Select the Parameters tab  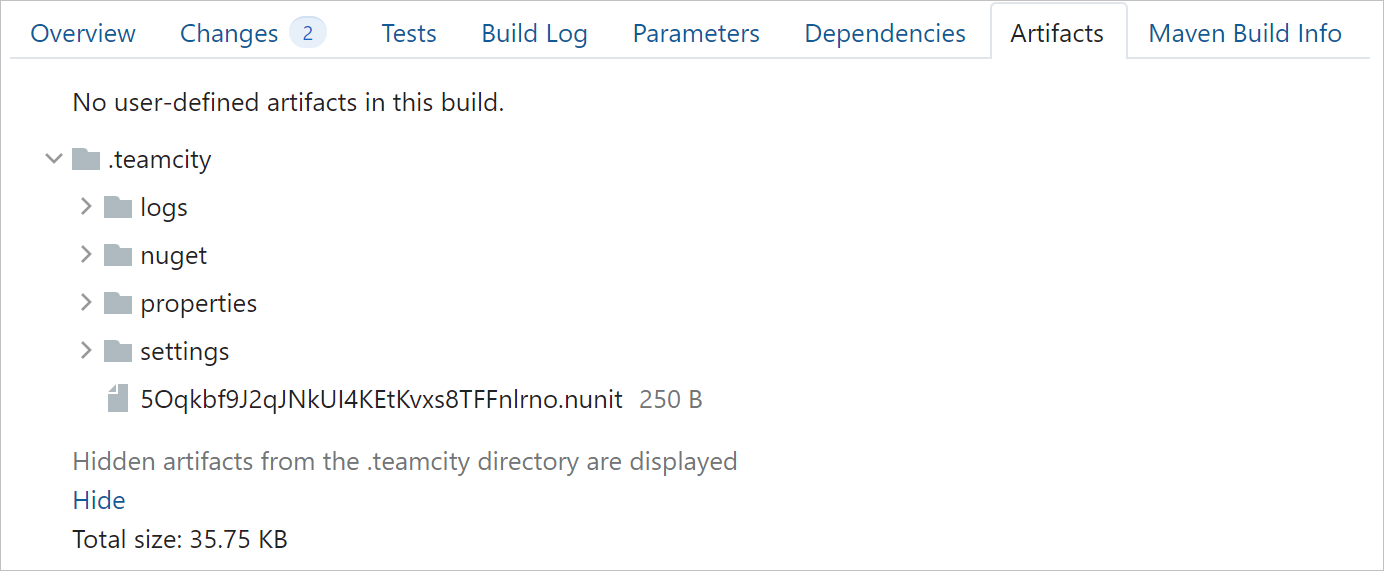(696, 34)
